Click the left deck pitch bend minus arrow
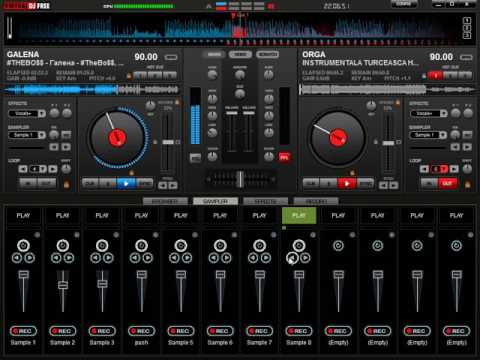The image size is (480, 360). tap(162, 185)
